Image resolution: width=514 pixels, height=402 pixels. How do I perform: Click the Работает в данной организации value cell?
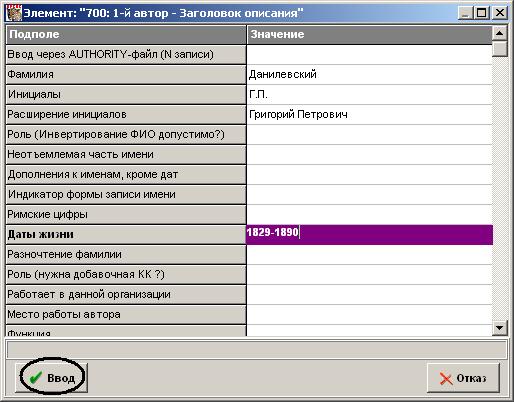[x=369, y=294]
